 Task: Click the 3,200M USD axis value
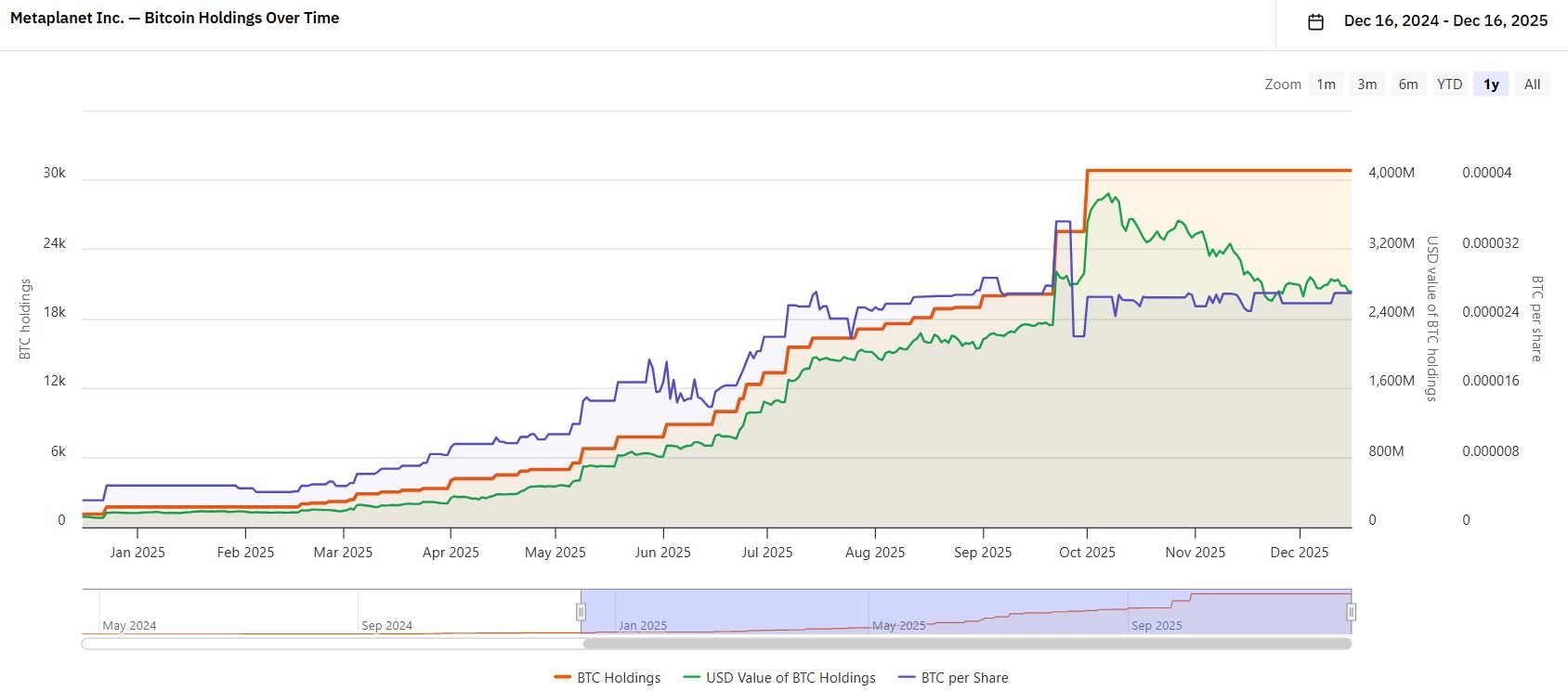tap(1392, 243)
